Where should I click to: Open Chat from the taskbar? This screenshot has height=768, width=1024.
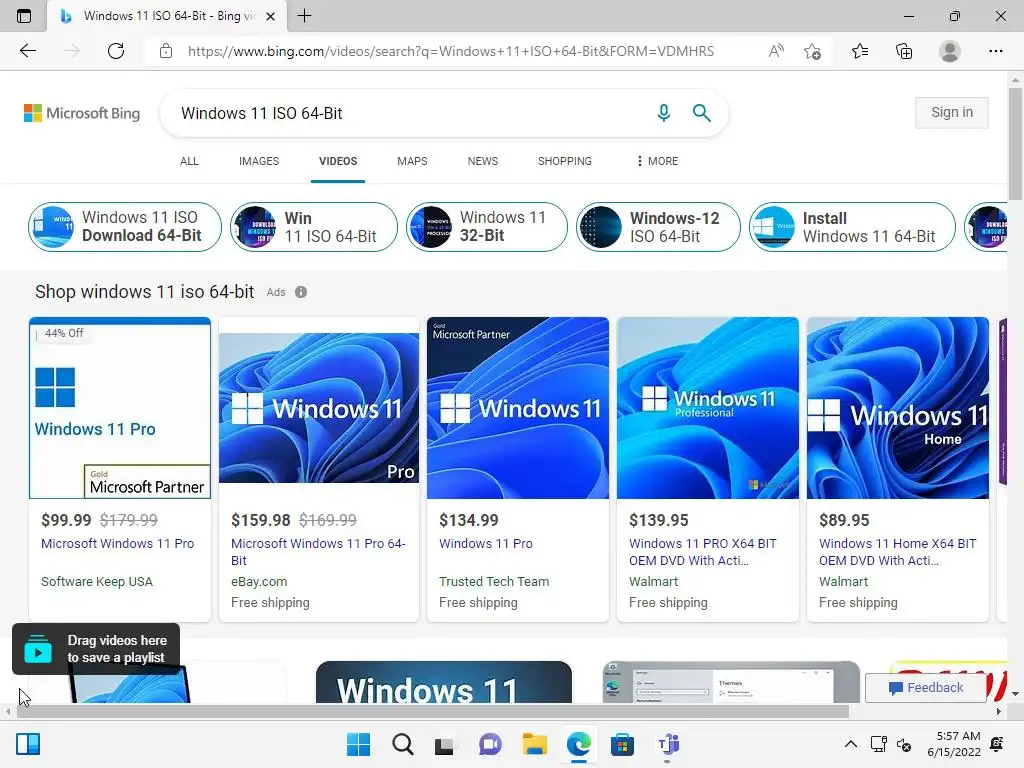tap(490, 744)
